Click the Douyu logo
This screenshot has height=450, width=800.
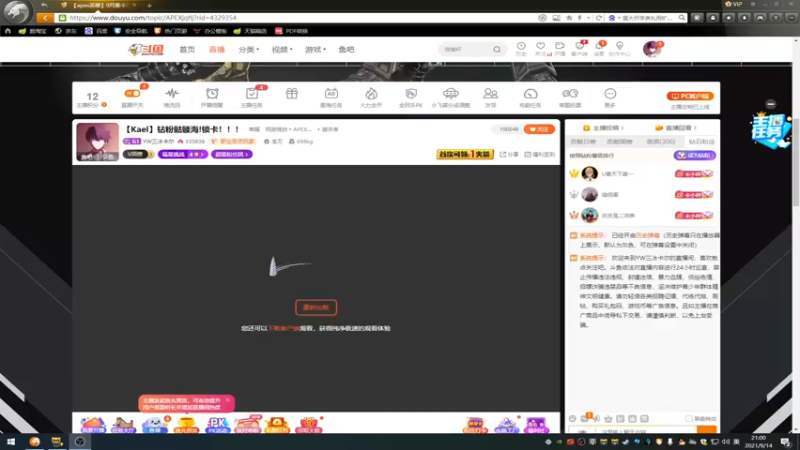pyautogui.click(x=146, y=49)
